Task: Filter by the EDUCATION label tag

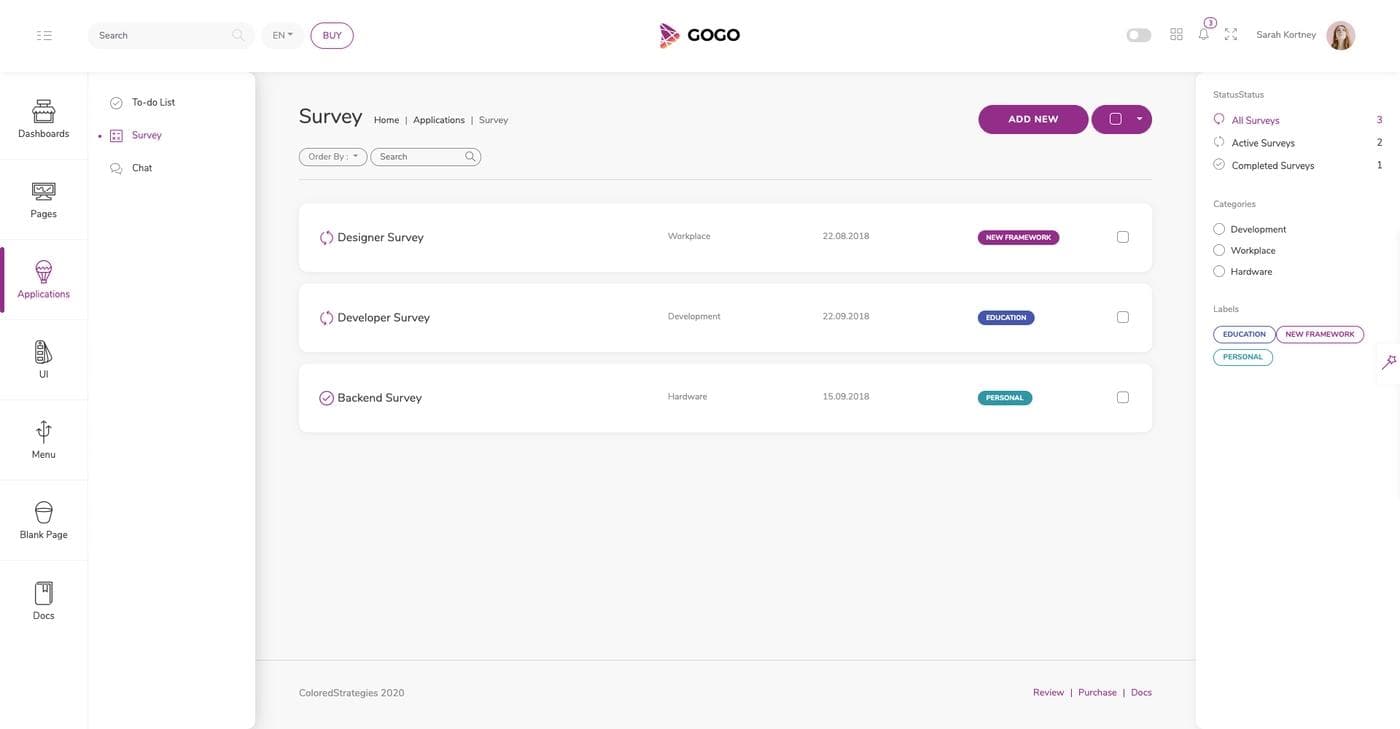Action: [x=1244, y=334]
